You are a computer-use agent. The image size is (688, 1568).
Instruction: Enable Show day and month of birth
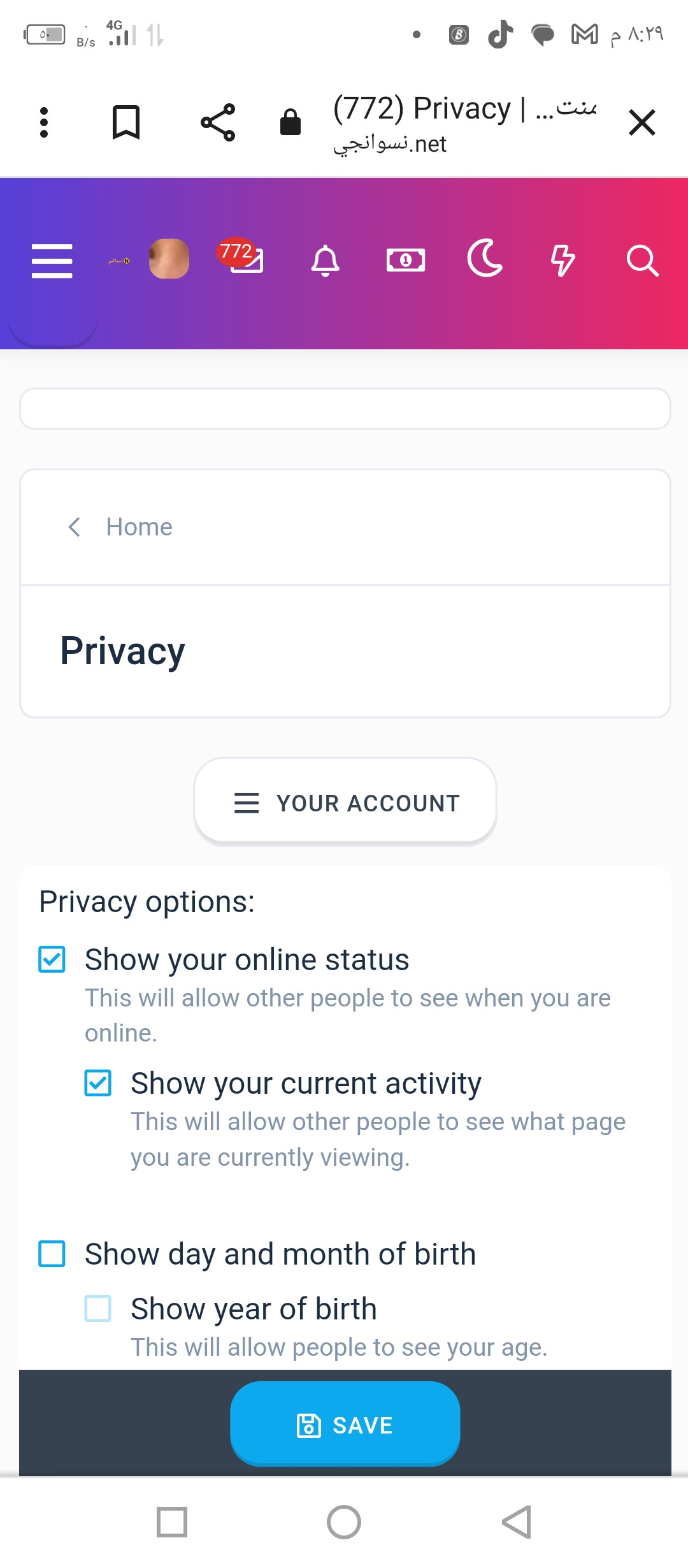tap(52, 1254)
